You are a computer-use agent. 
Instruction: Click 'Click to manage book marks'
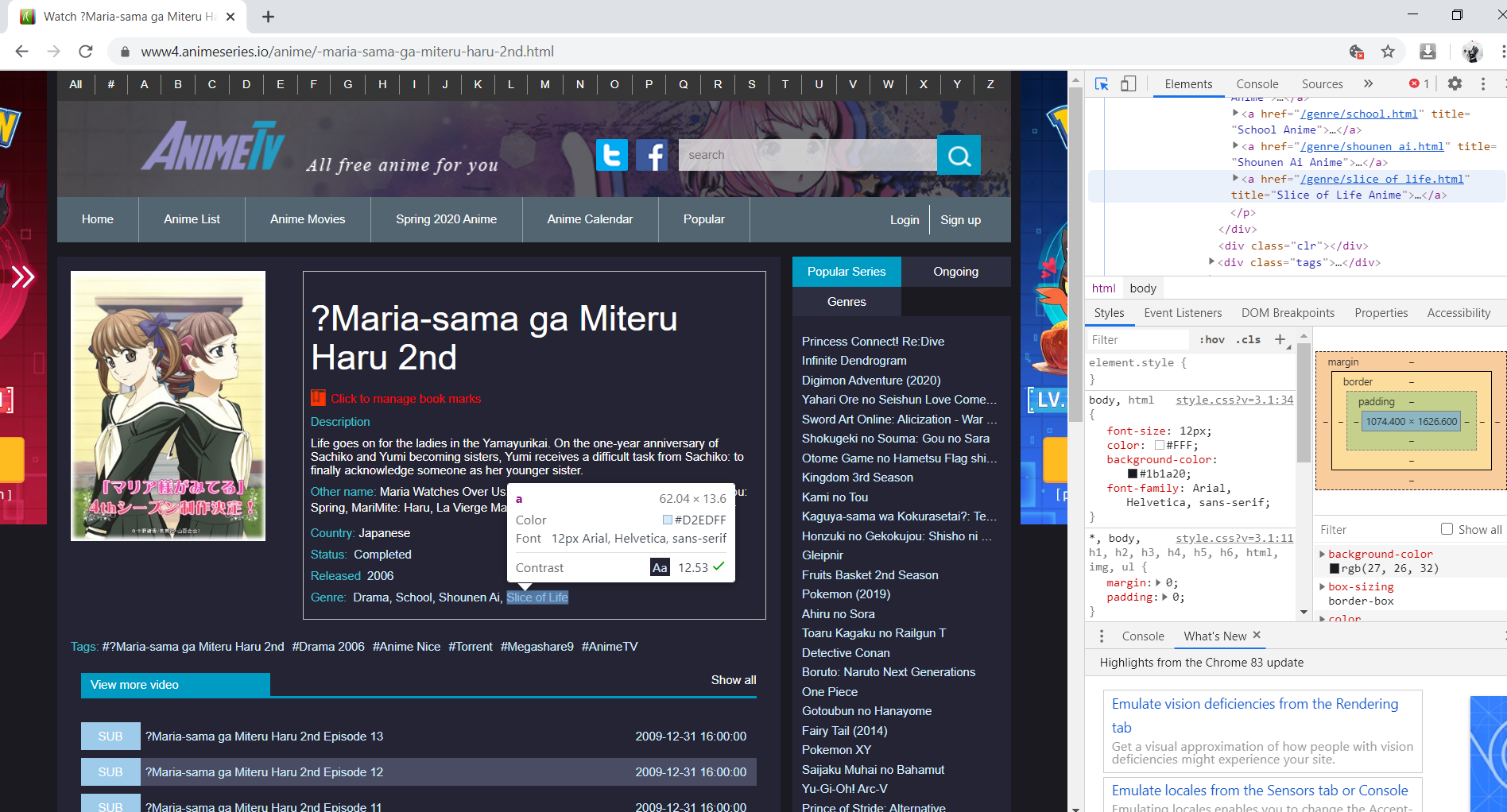coord(405,399)
